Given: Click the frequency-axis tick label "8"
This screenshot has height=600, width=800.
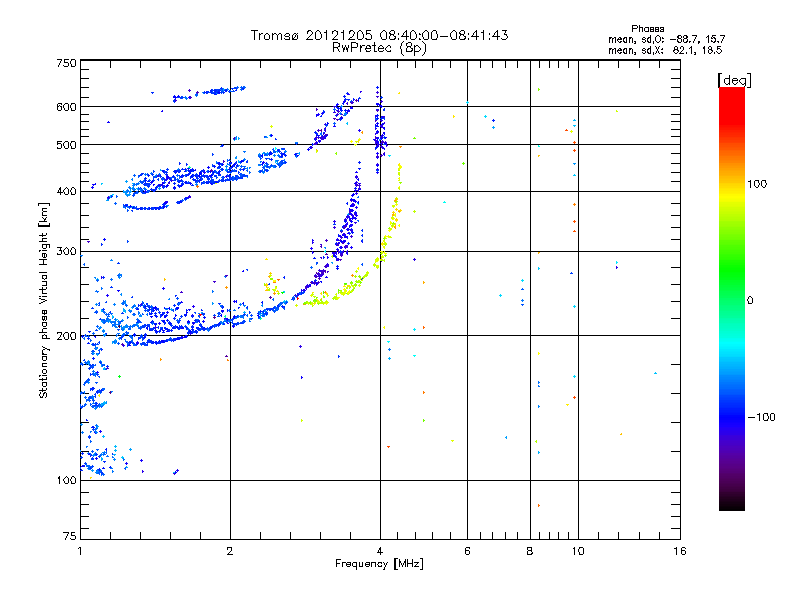Looking at the screenshot, I should (530, 551).
